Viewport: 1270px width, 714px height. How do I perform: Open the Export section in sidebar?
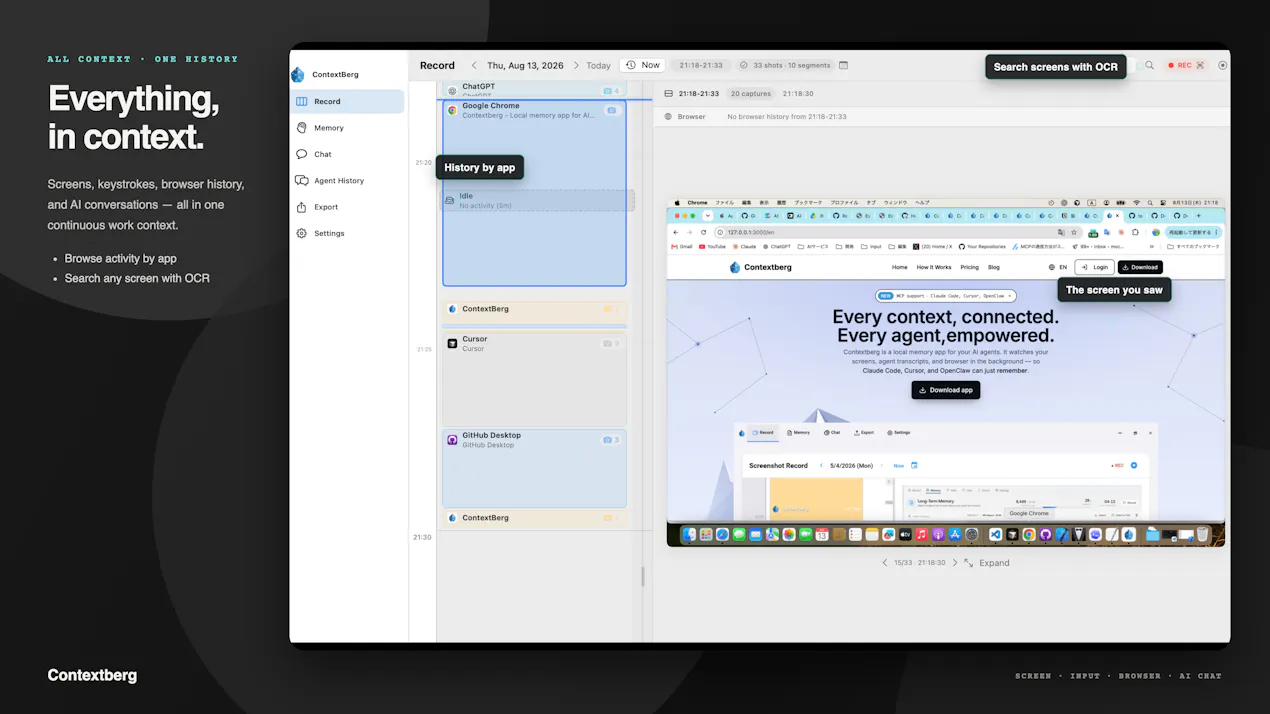pos(347,207)
